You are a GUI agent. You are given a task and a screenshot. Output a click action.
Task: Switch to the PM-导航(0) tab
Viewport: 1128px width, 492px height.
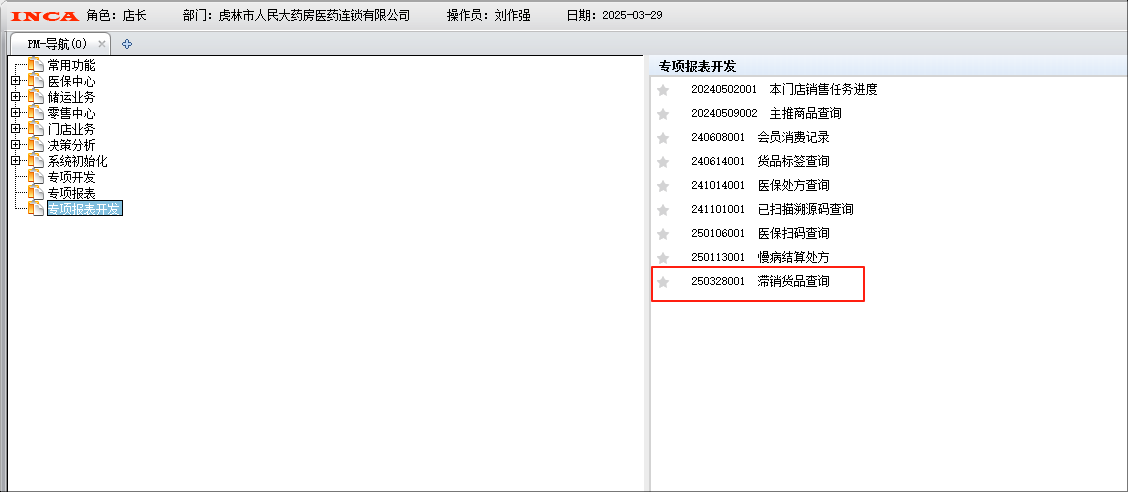57,44
